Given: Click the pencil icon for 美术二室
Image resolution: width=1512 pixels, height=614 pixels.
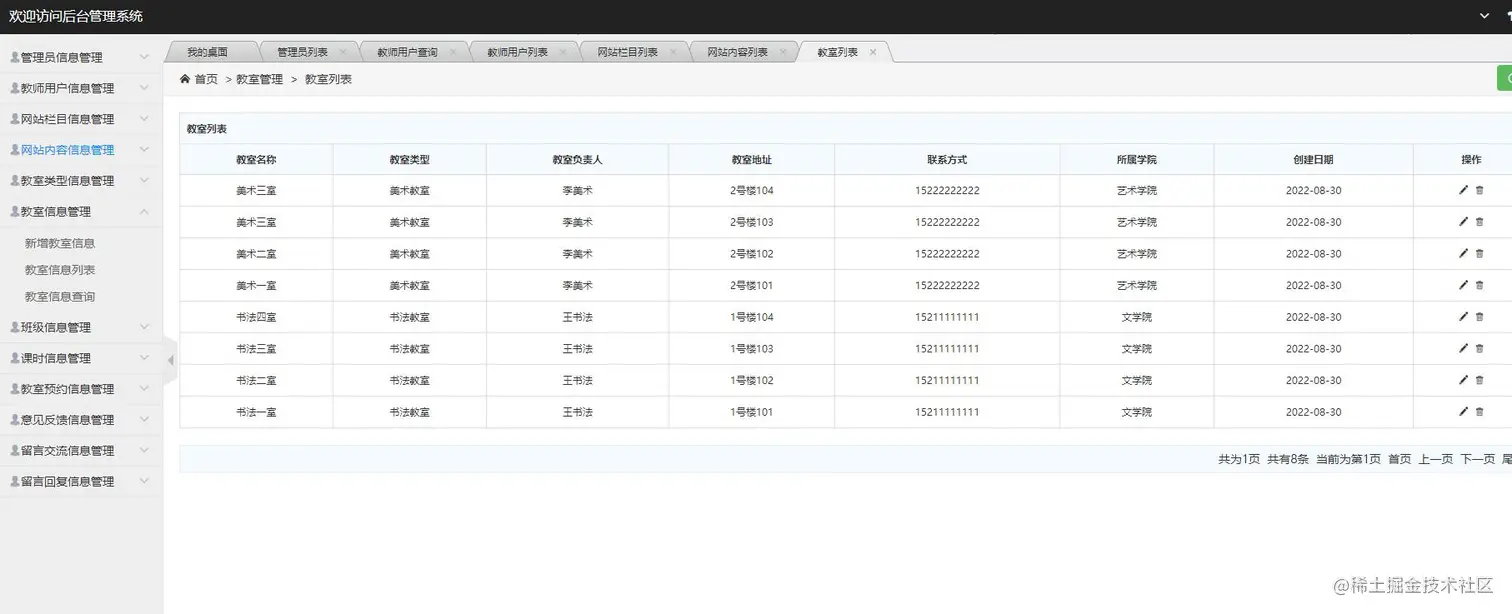Looking at the screenshot, I should [x=1463, y=254].
